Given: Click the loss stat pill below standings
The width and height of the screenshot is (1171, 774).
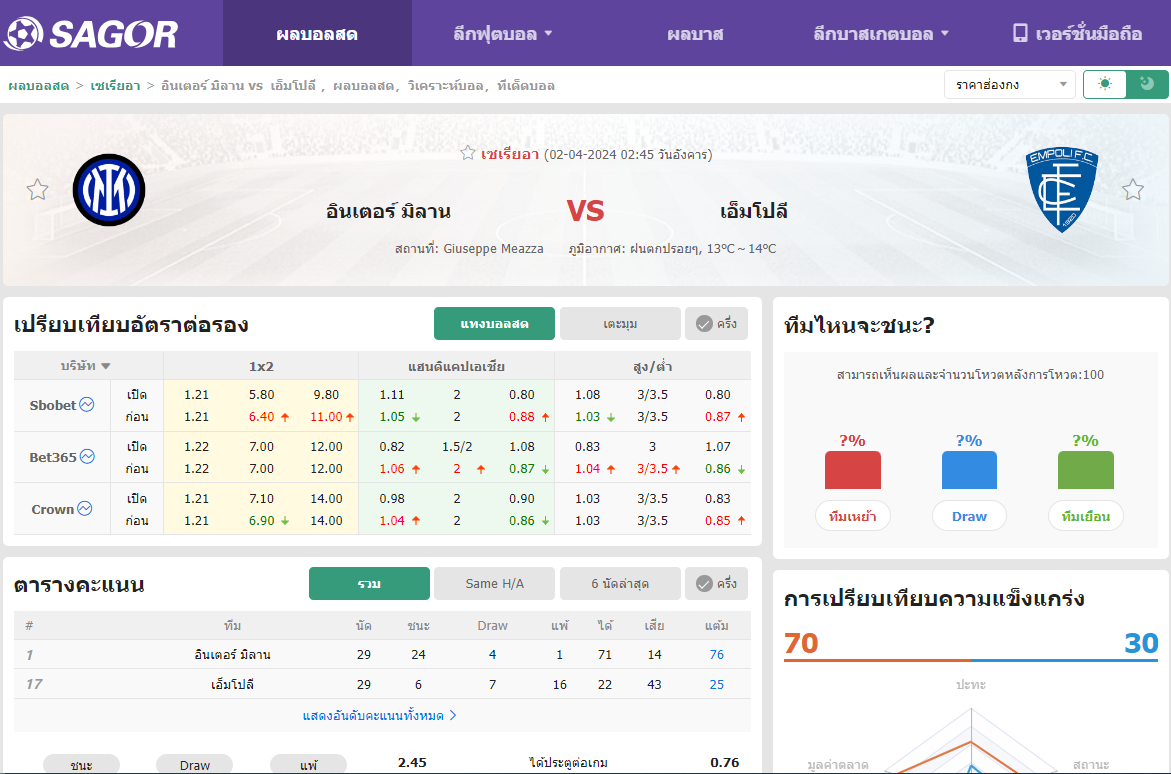Looking at the screenshot, I should pos(308,764).
